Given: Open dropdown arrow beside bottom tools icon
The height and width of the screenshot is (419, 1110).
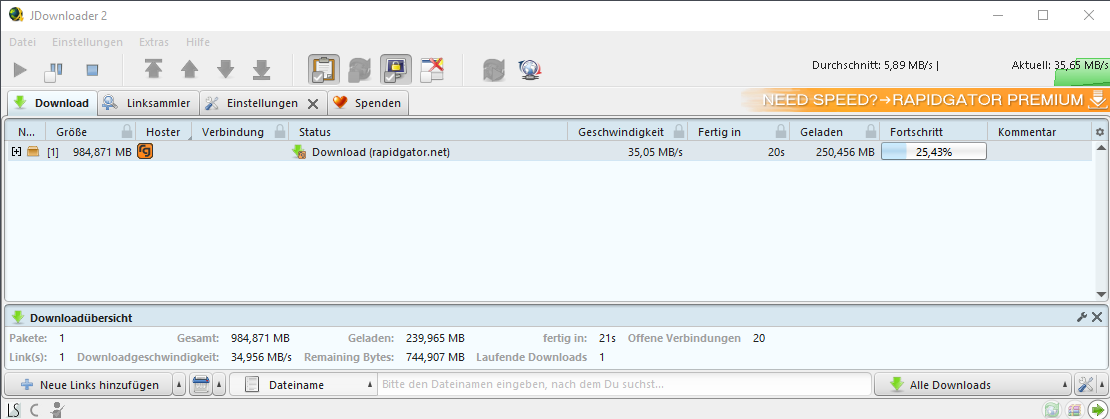Looking at the screenshot, I should pos(1101,385).
